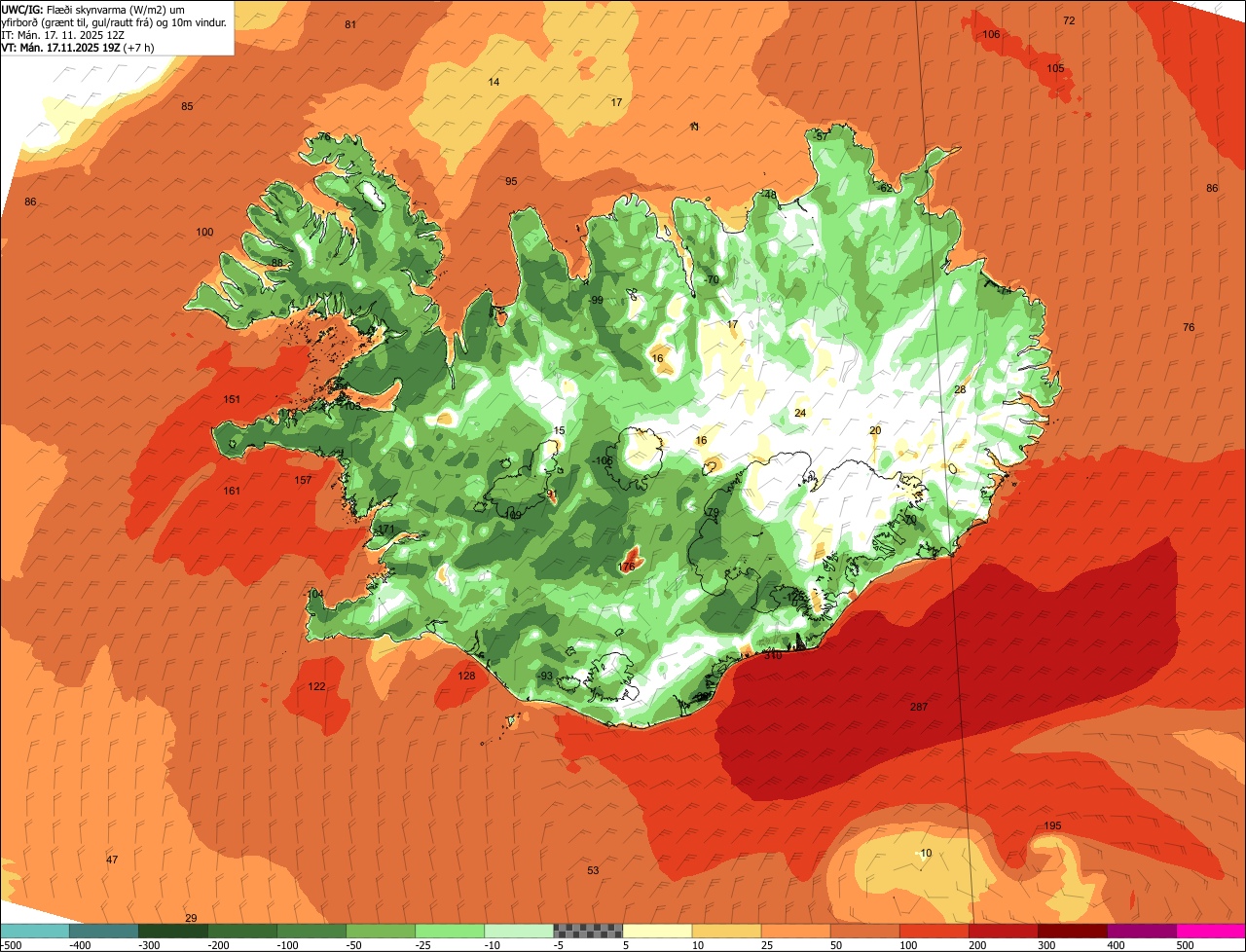The width and height of the screenshot is (1246, 952).
Task: Click the map value 28 in eastern Iceland
Action: click(960, 389)
